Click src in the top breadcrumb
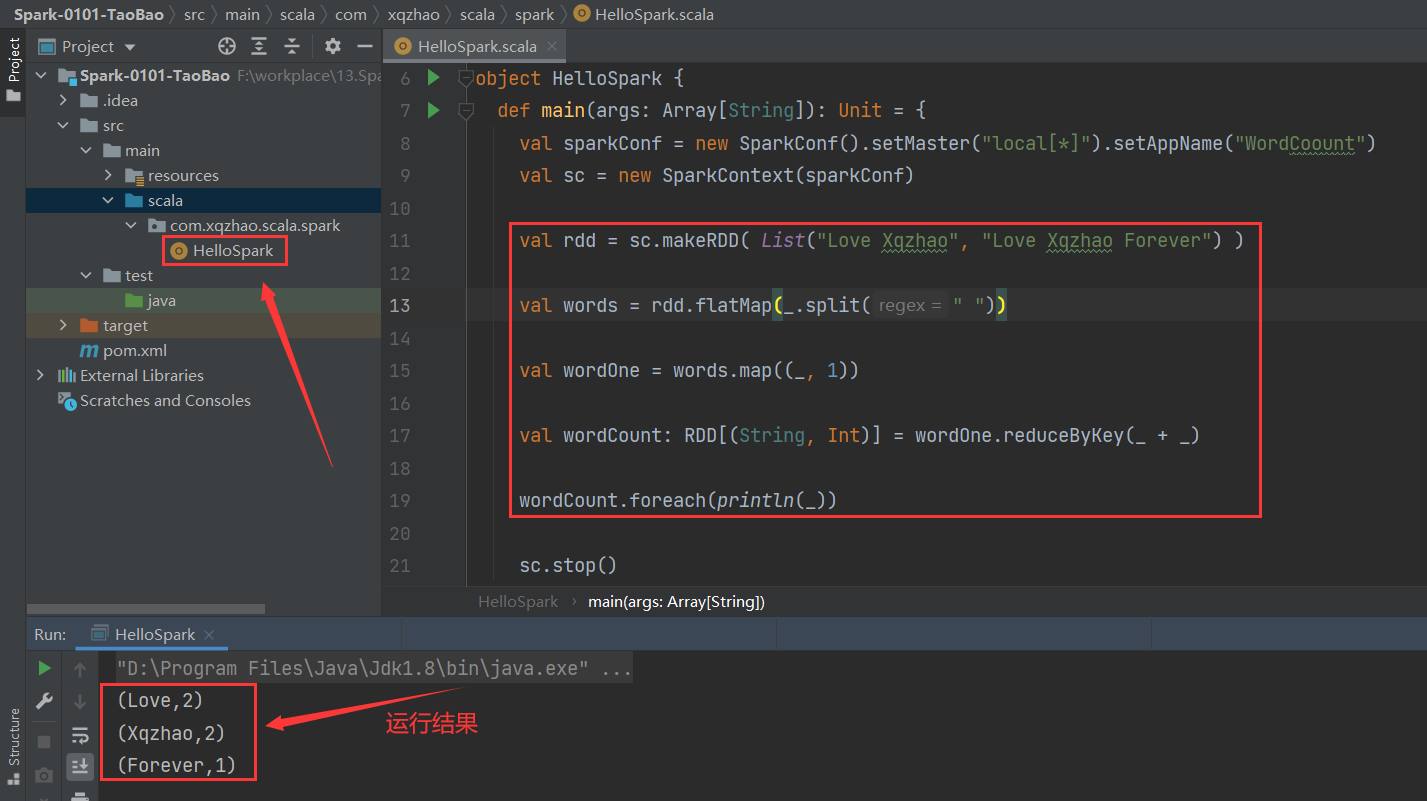 [194, 14]
